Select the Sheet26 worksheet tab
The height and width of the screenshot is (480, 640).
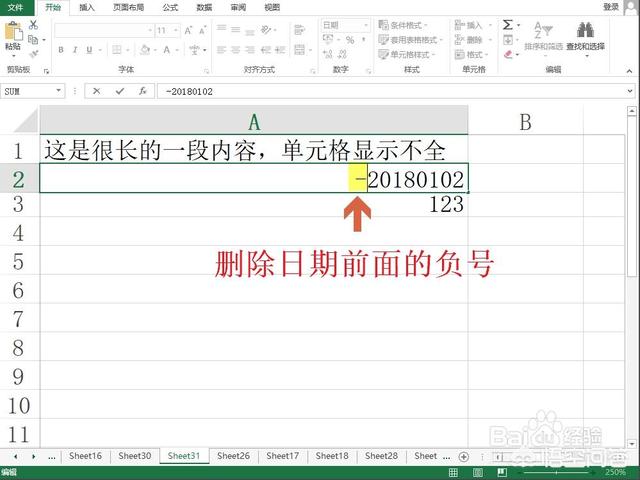[233, 456]
